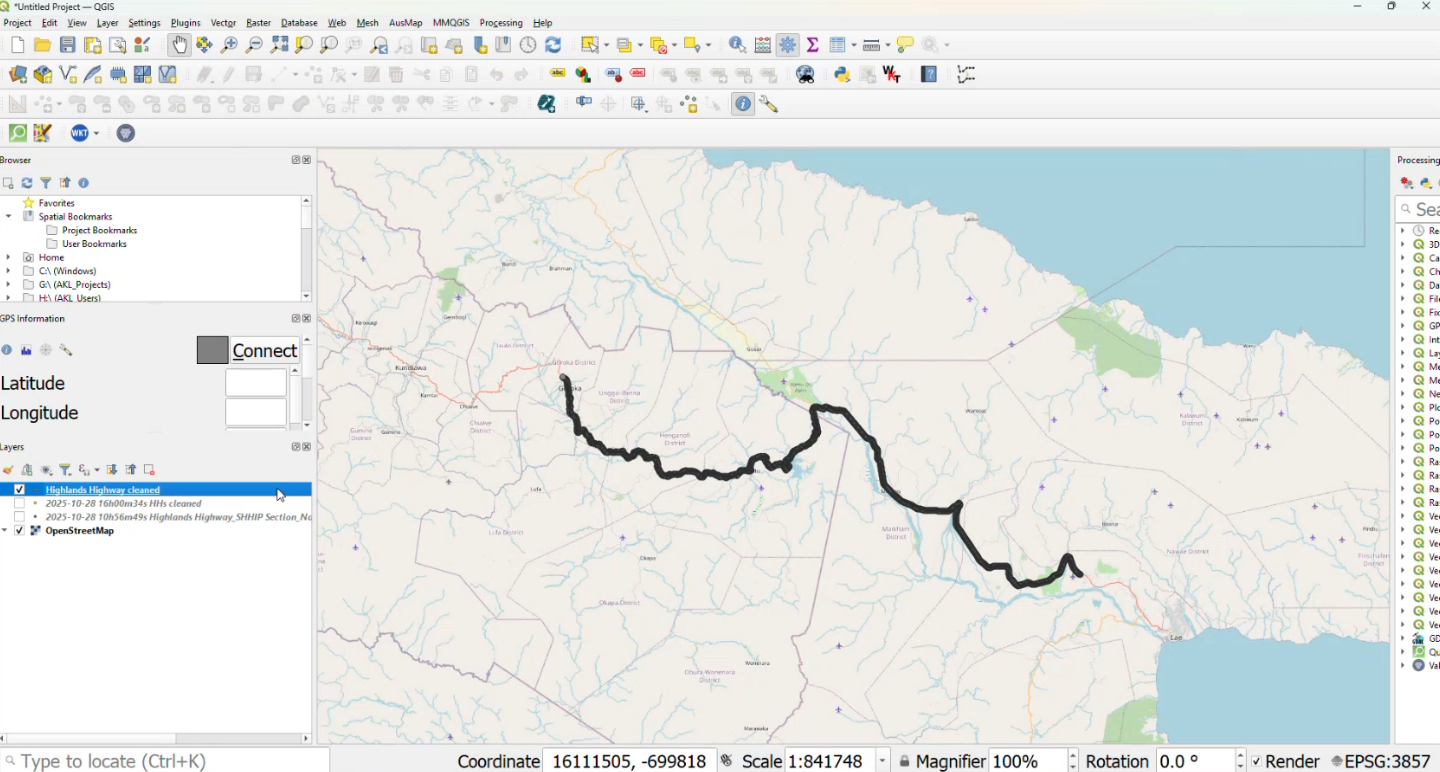The width and height of the screenshot is (1440, 772).
Task: Open the Python console
Action: click(842, 75)
